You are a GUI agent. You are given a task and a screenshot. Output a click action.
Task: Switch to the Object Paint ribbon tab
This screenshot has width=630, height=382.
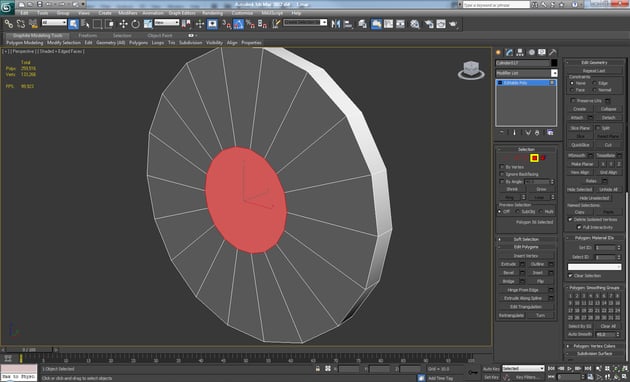[x=160, y=35]
